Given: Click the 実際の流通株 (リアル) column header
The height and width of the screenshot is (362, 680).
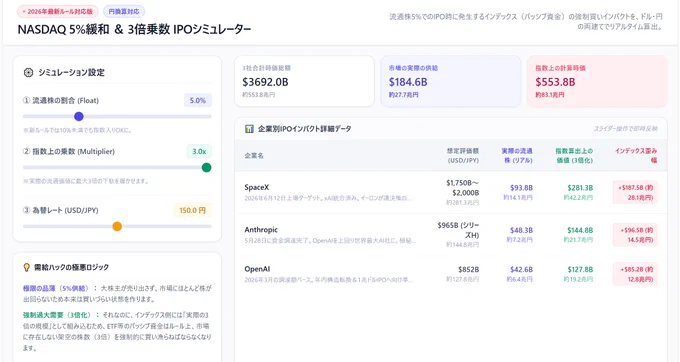Looking at the screenshot, I should (517, 156).
